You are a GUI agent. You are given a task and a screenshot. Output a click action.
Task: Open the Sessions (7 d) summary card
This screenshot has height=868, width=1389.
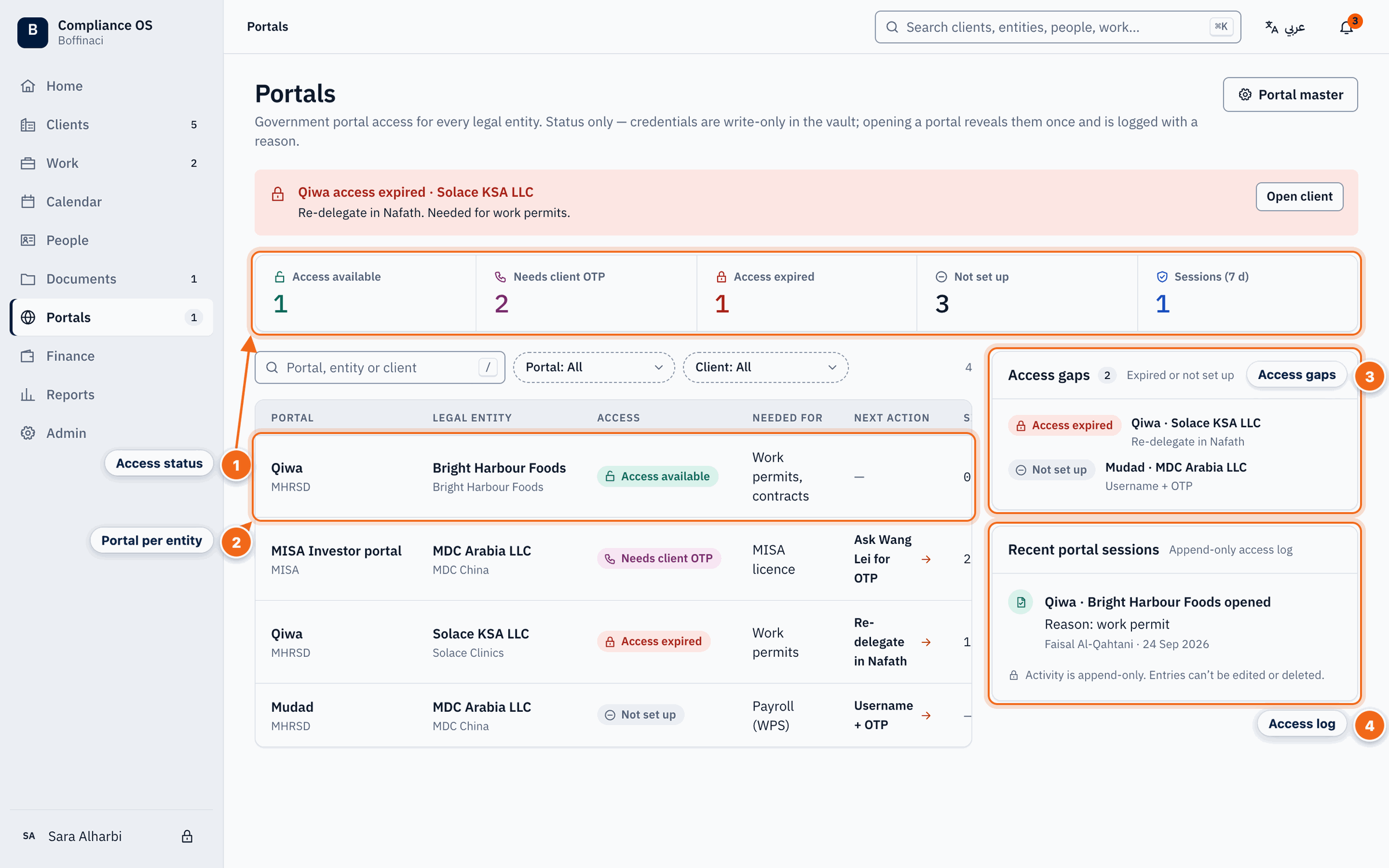[x=1248, y=293]
